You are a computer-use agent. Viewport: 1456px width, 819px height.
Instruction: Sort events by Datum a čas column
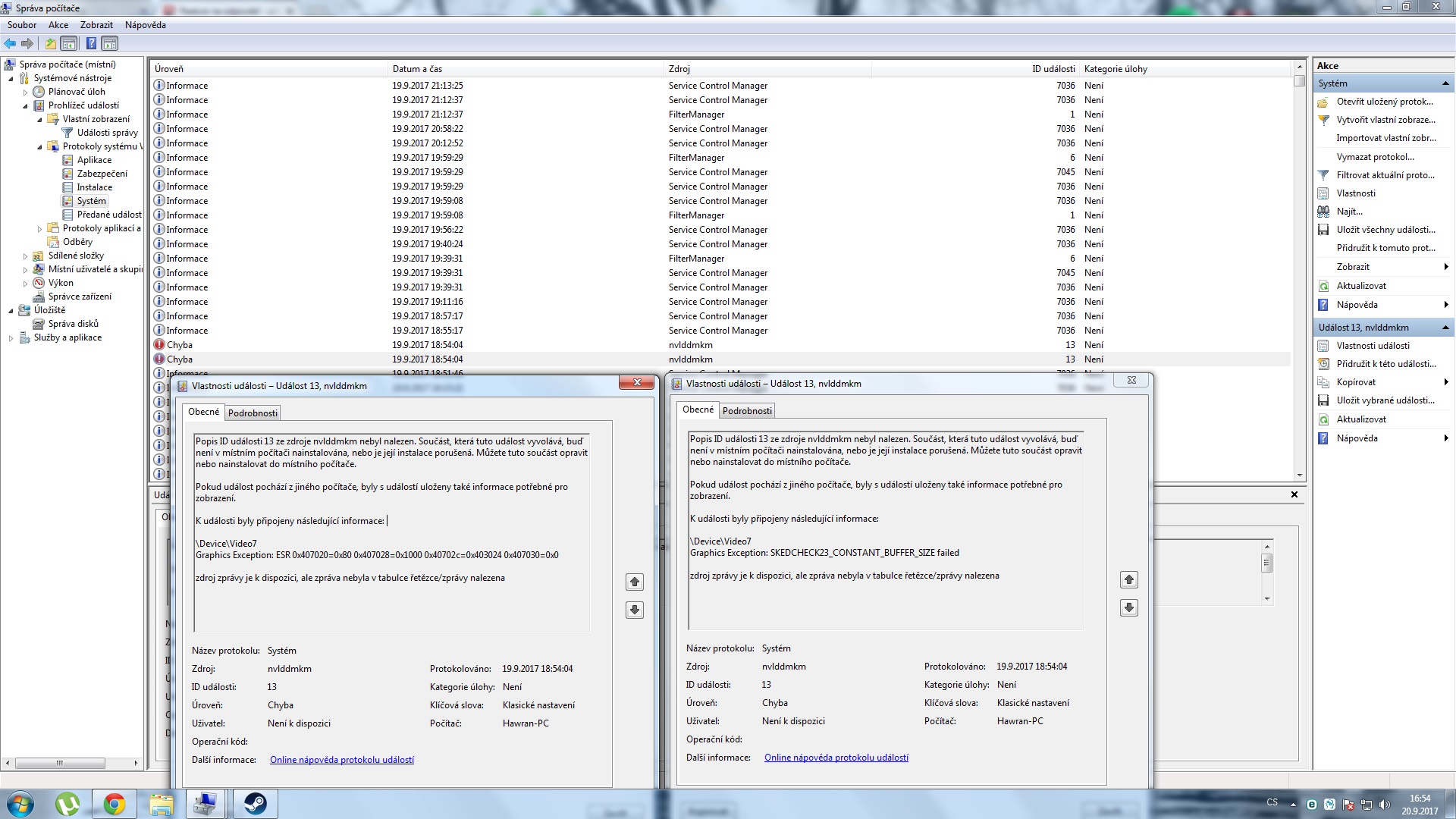(x=417, y=69)
